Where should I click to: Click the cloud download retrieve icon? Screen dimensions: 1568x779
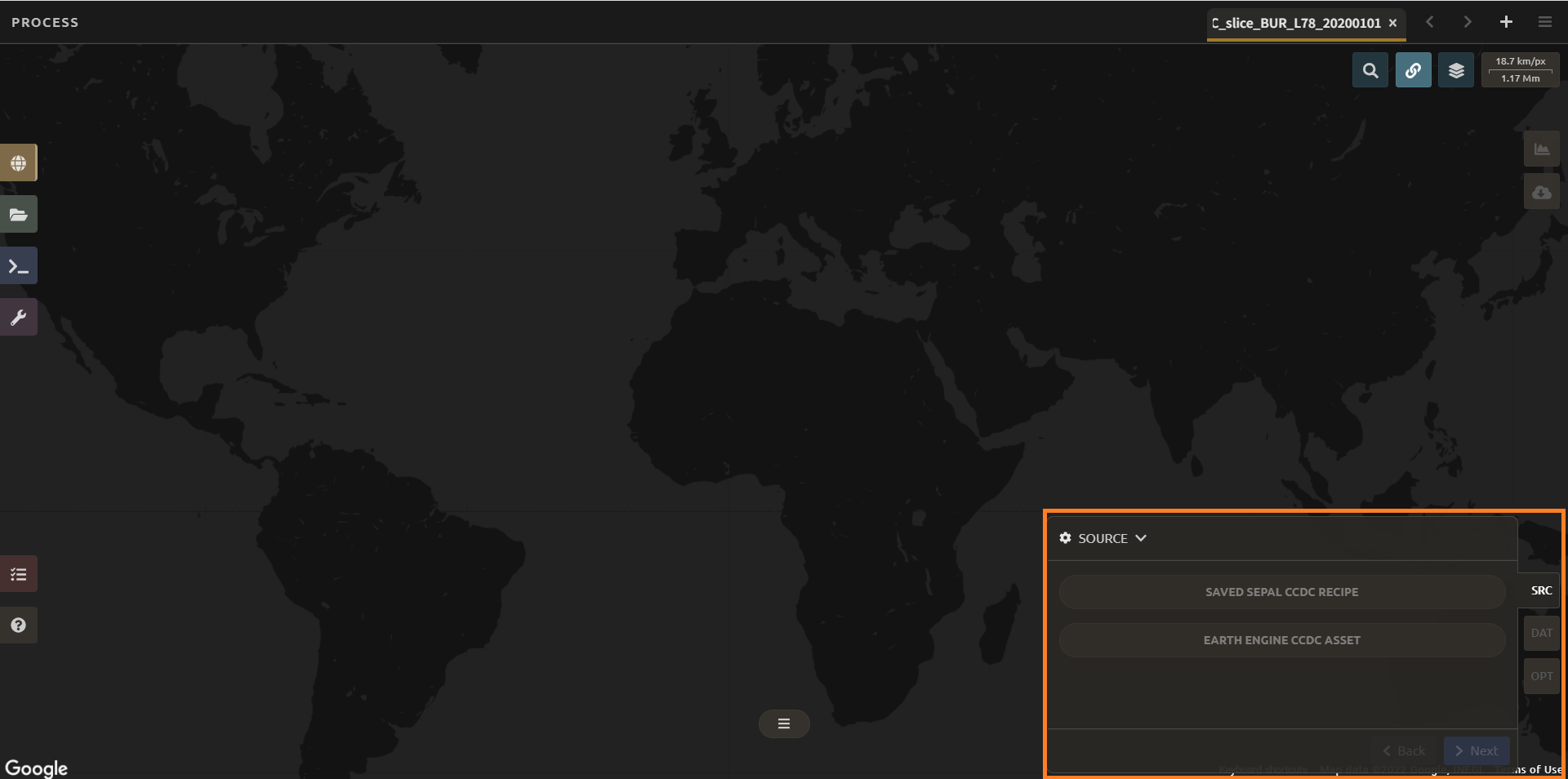tap(1541, 193)
